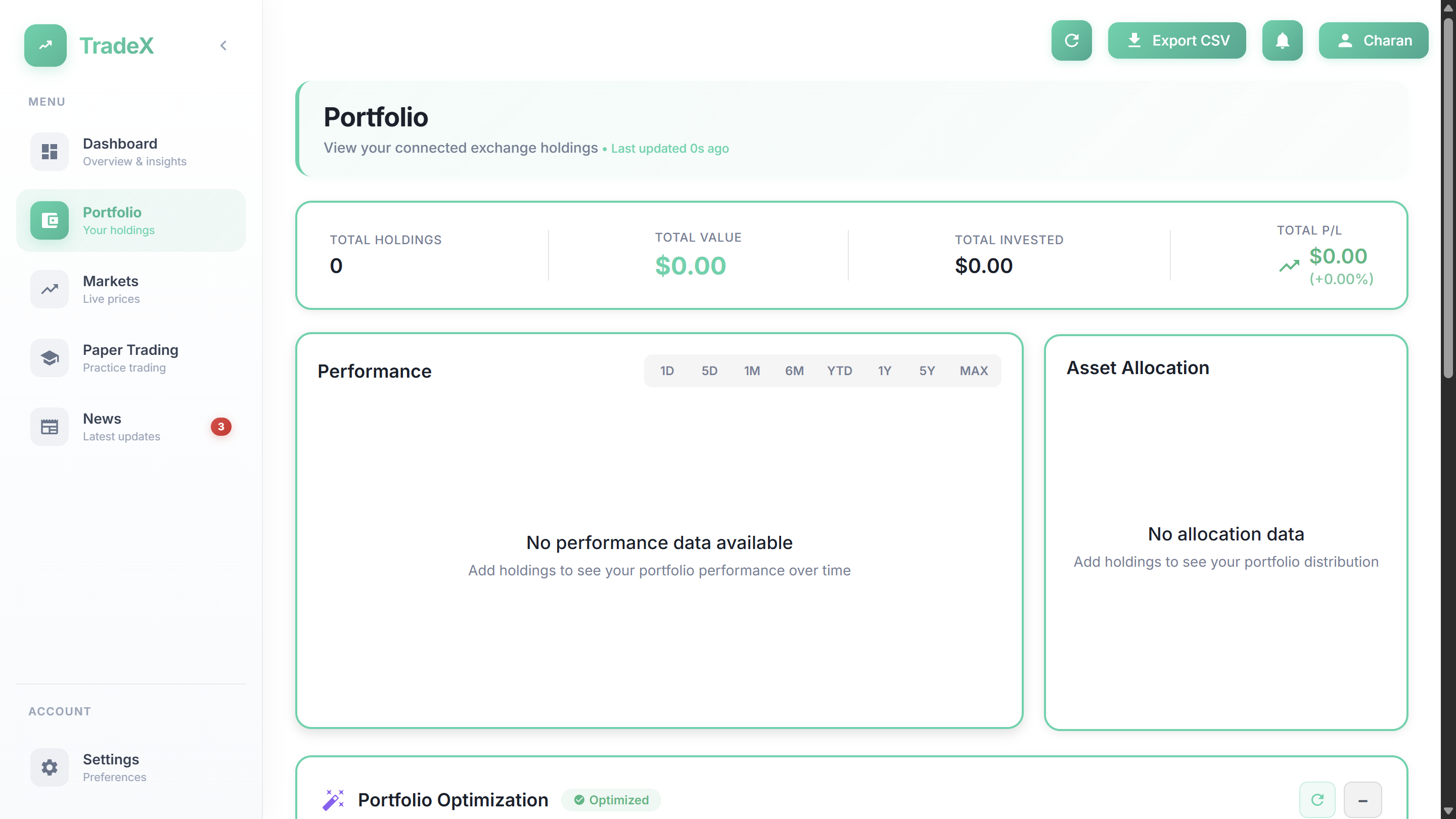Click the News newspaper icon

(50, 427)
